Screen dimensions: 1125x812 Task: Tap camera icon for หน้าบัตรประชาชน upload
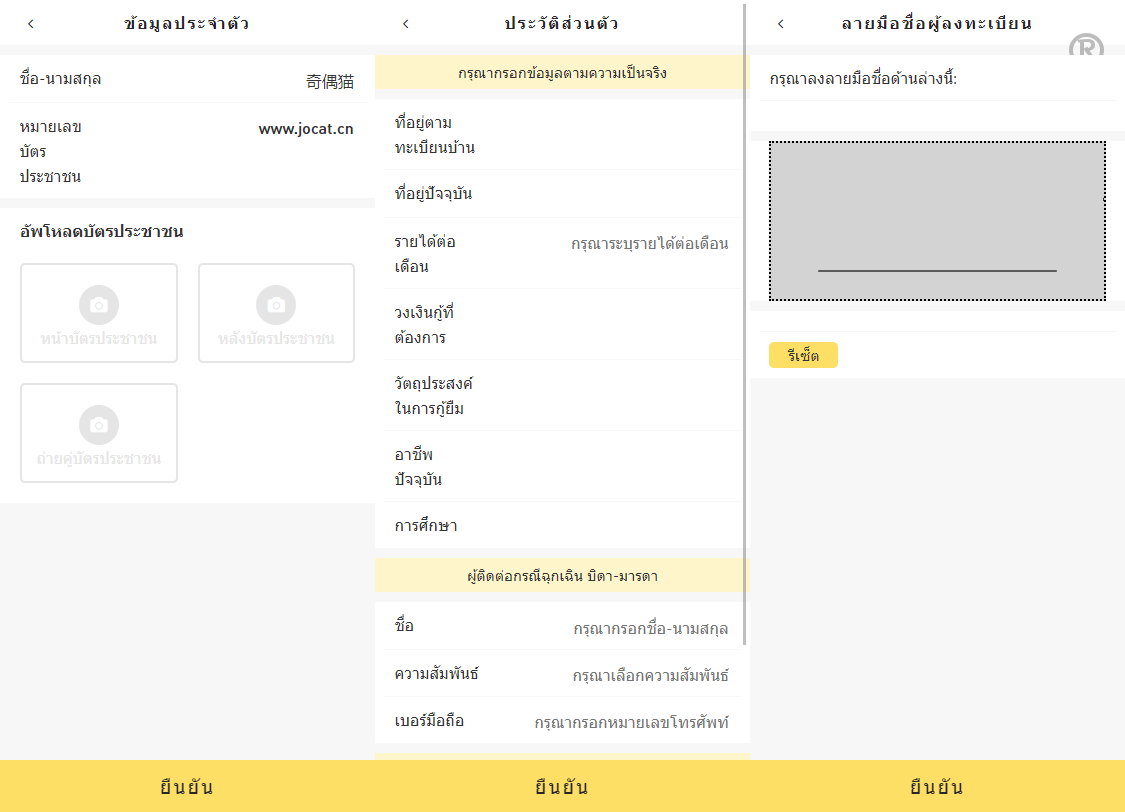click(99, 305)
